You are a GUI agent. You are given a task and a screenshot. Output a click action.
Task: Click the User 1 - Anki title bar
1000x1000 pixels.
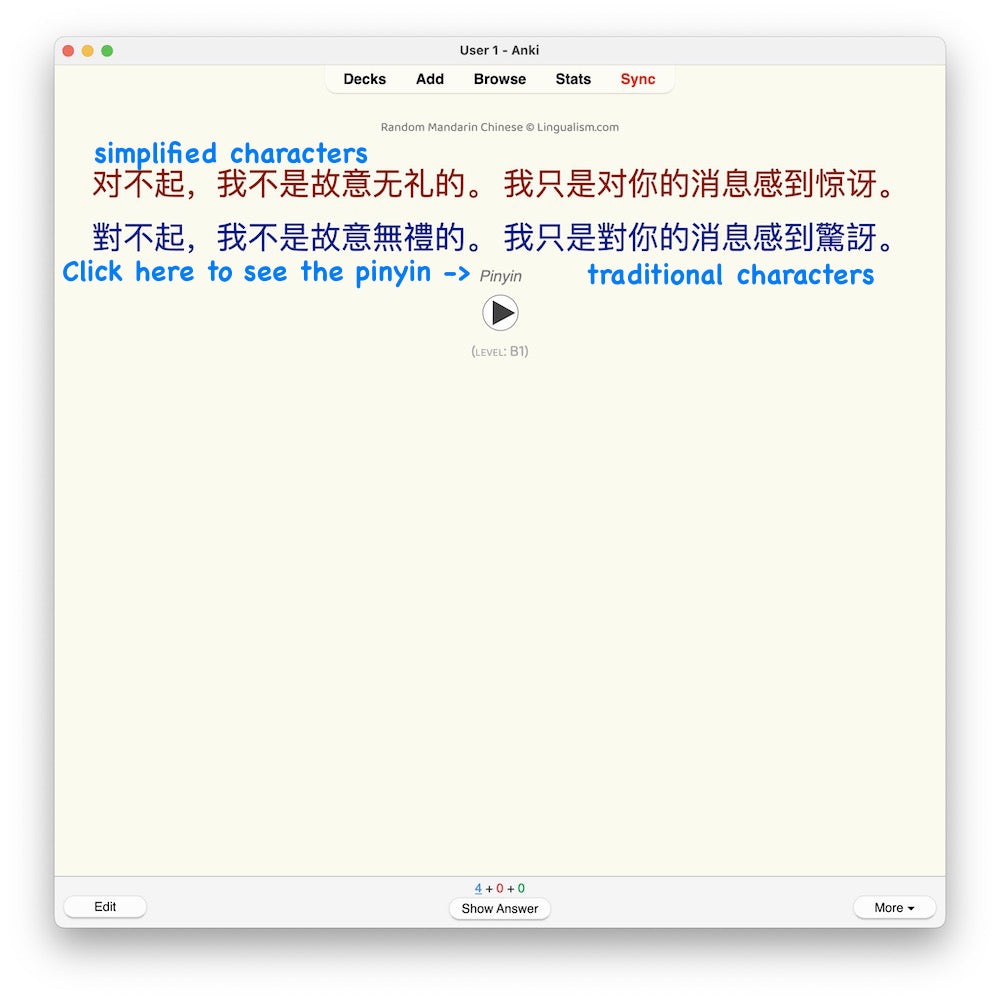pyautogui.click(x=500, y=50)
